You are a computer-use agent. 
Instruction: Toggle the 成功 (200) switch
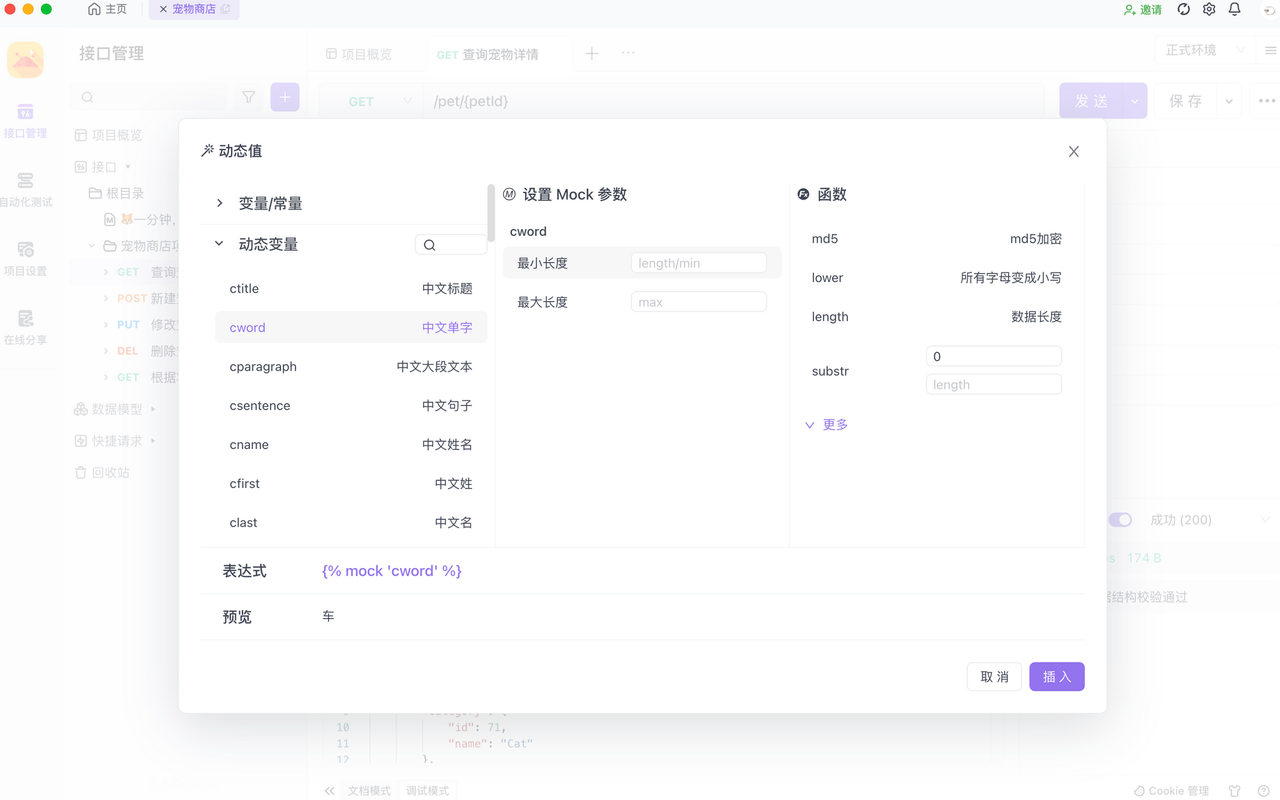click(1120, 519)
